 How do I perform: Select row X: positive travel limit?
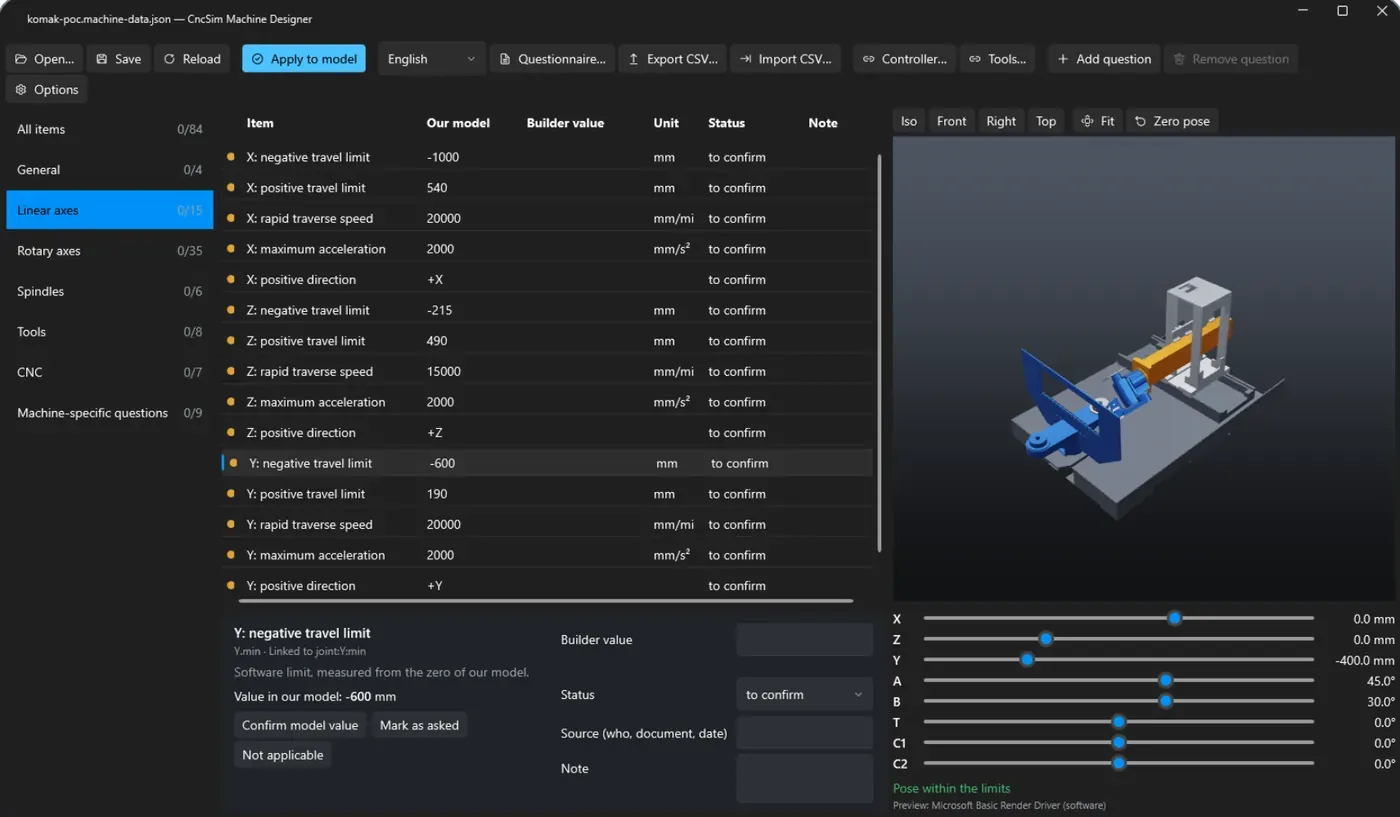(547, 188)
